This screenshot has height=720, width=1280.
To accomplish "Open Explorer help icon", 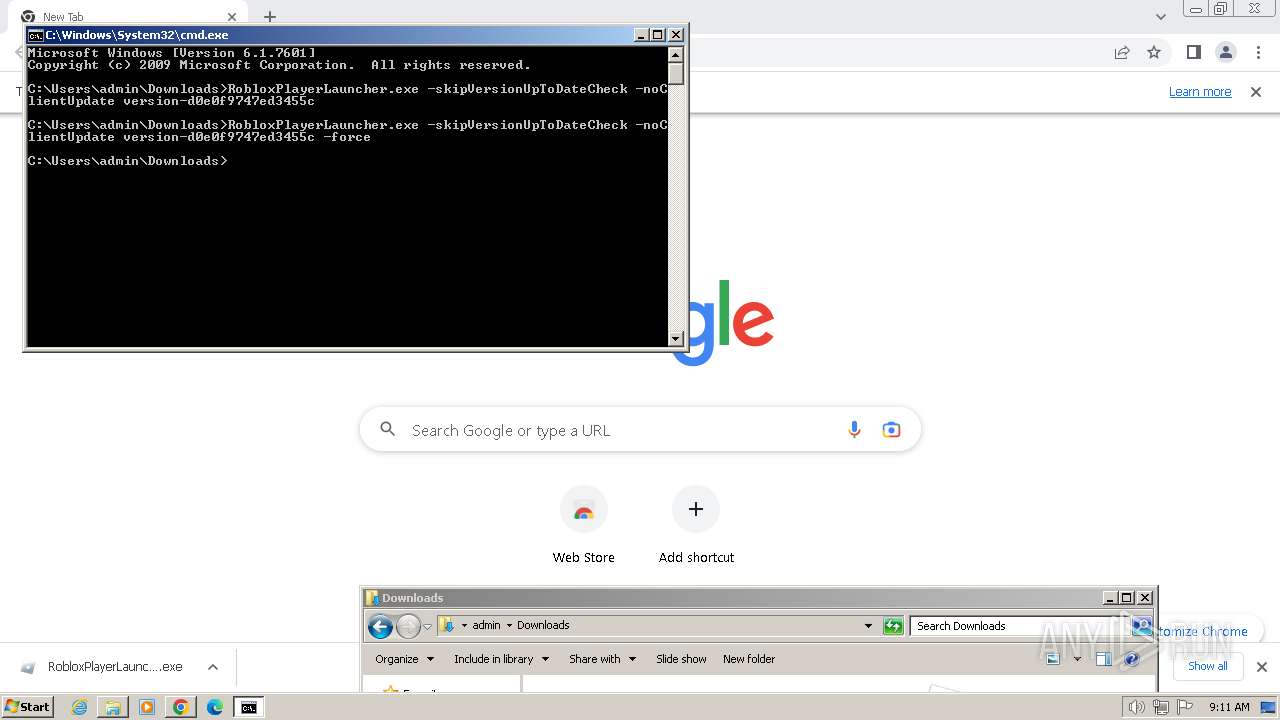I will pos(1131,659).
